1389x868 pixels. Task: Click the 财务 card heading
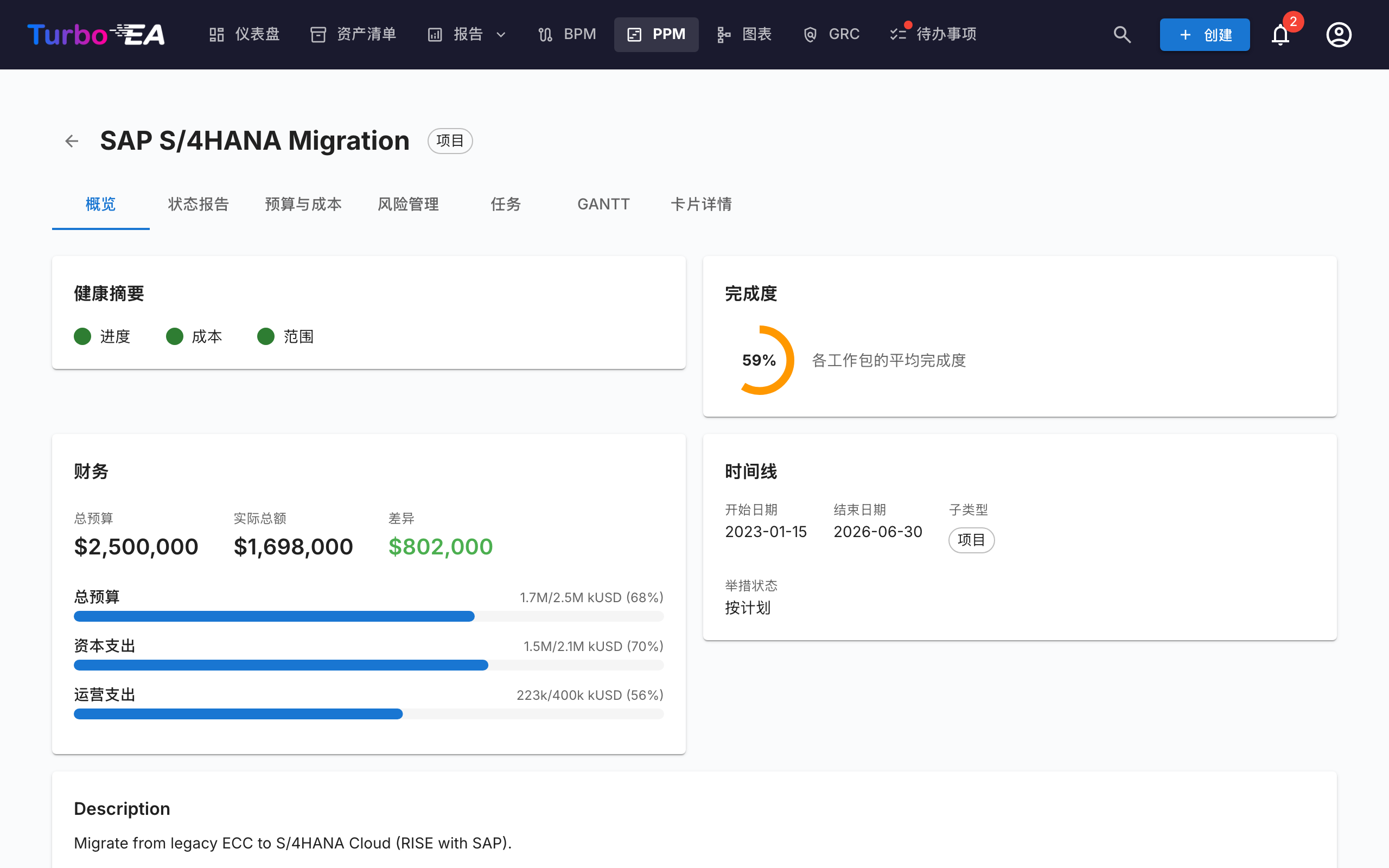[91, 472]
